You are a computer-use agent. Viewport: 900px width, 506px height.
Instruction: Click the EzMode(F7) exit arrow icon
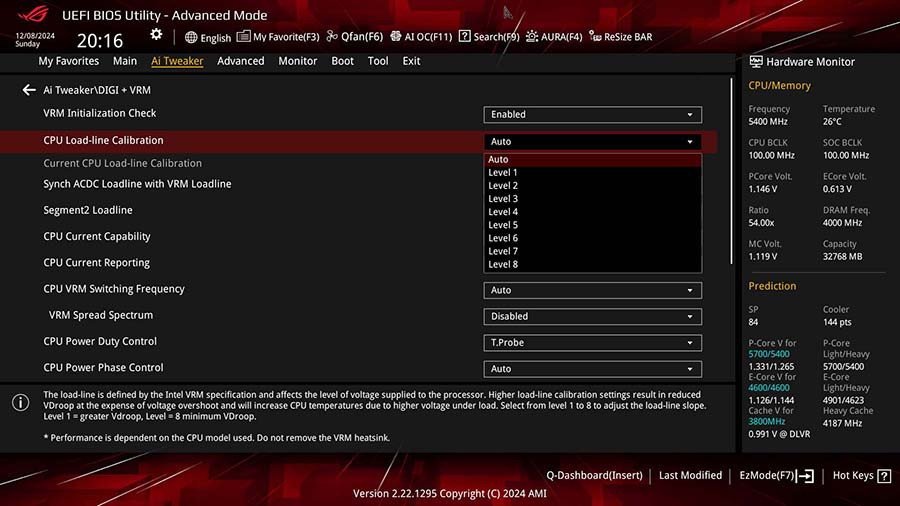click(805, 476)
